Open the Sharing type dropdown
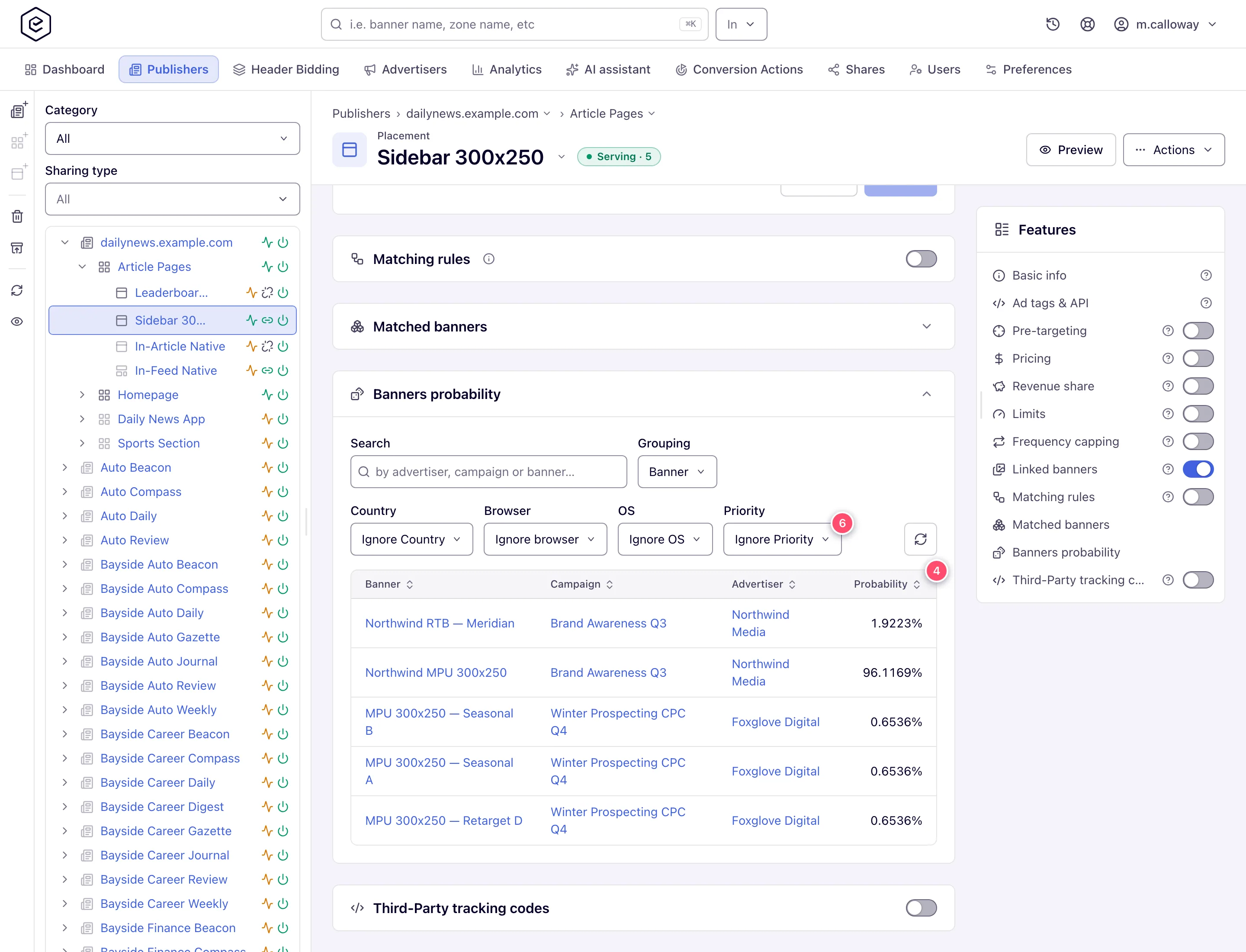The image size is (1246, 952). 172,199
